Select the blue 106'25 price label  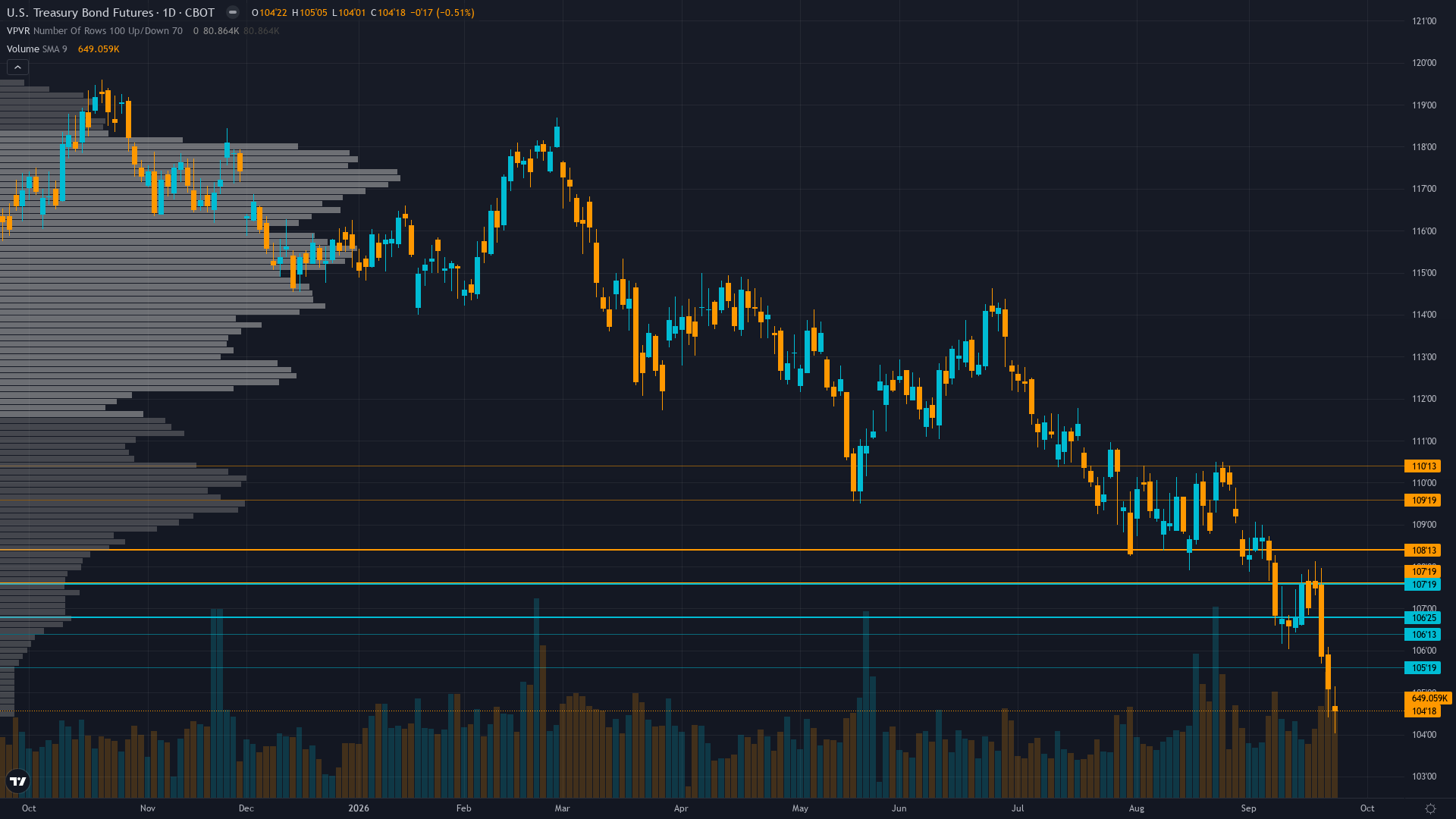tap(1423, 618)
